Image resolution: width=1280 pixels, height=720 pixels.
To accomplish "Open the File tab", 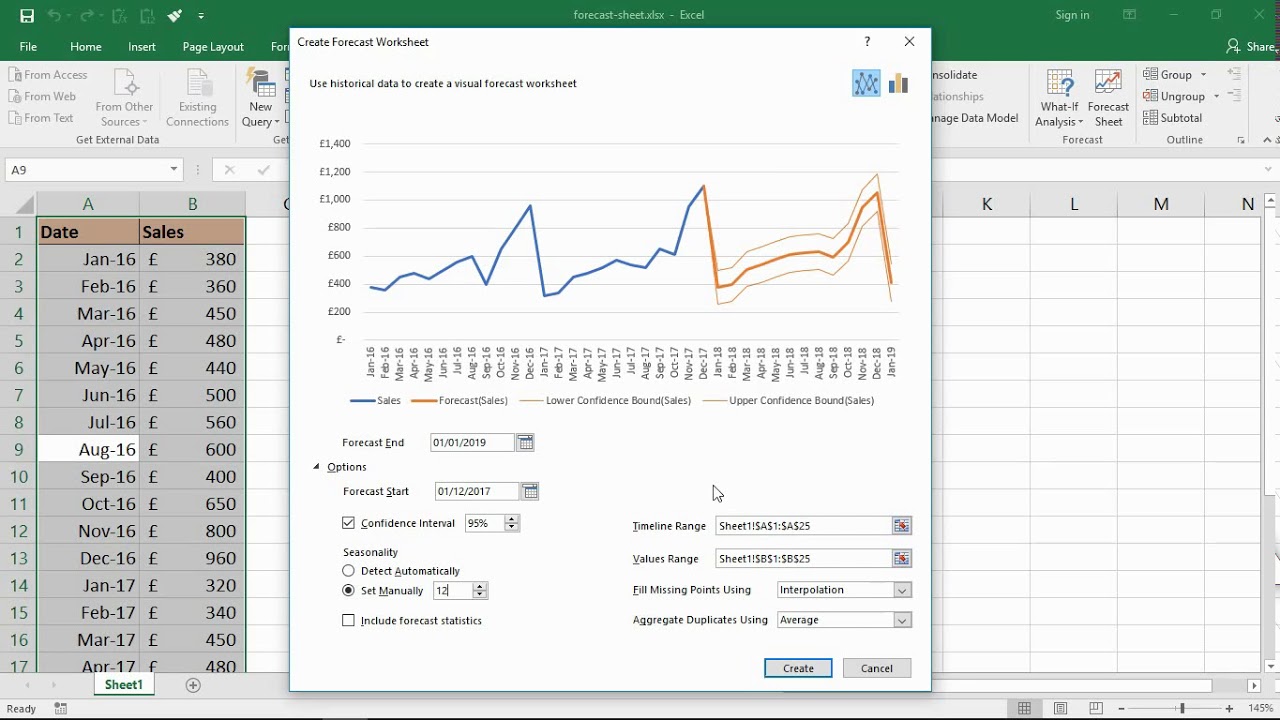I will pos(28,47).
